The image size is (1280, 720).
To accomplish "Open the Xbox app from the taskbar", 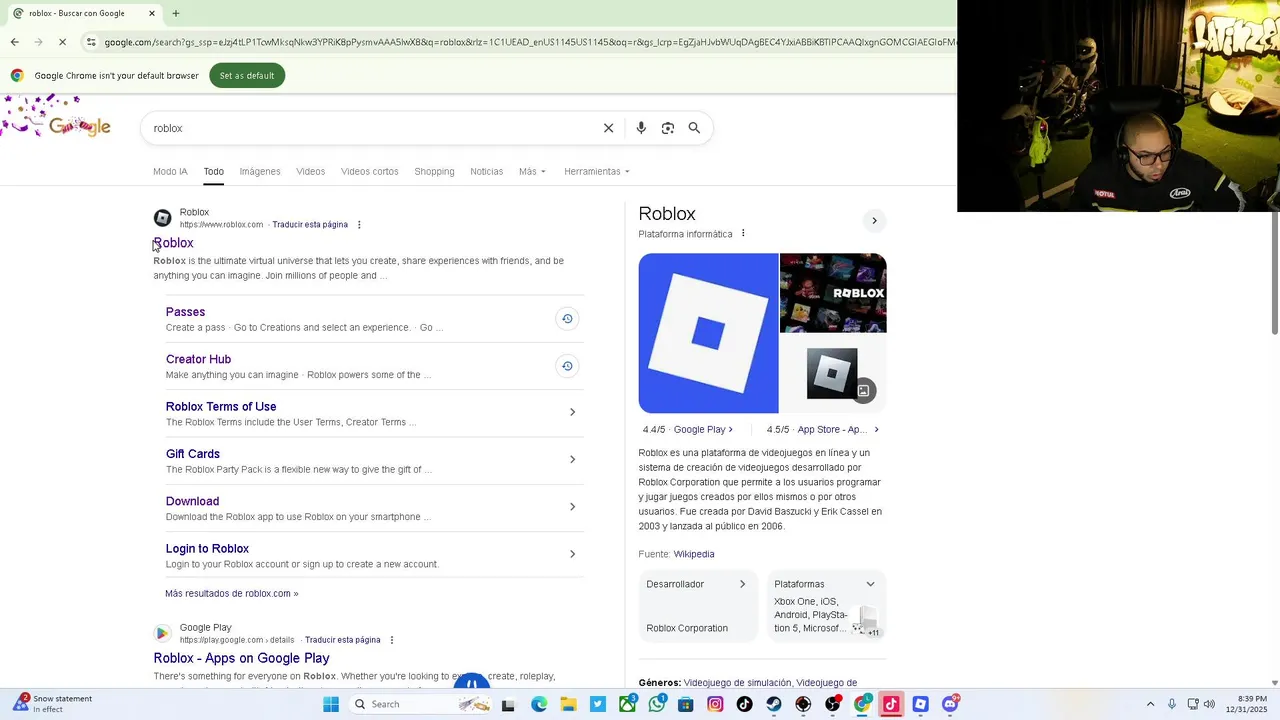I will 627,704.
